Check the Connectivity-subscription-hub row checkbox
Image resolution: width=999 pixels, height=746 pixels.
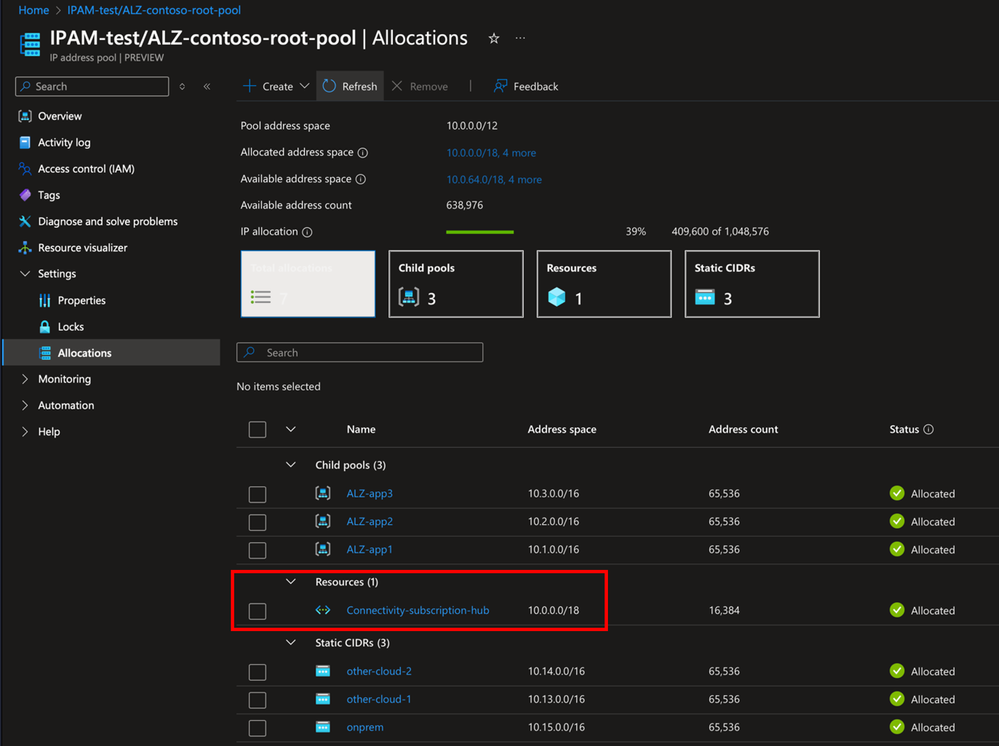(x=257, y=611)
